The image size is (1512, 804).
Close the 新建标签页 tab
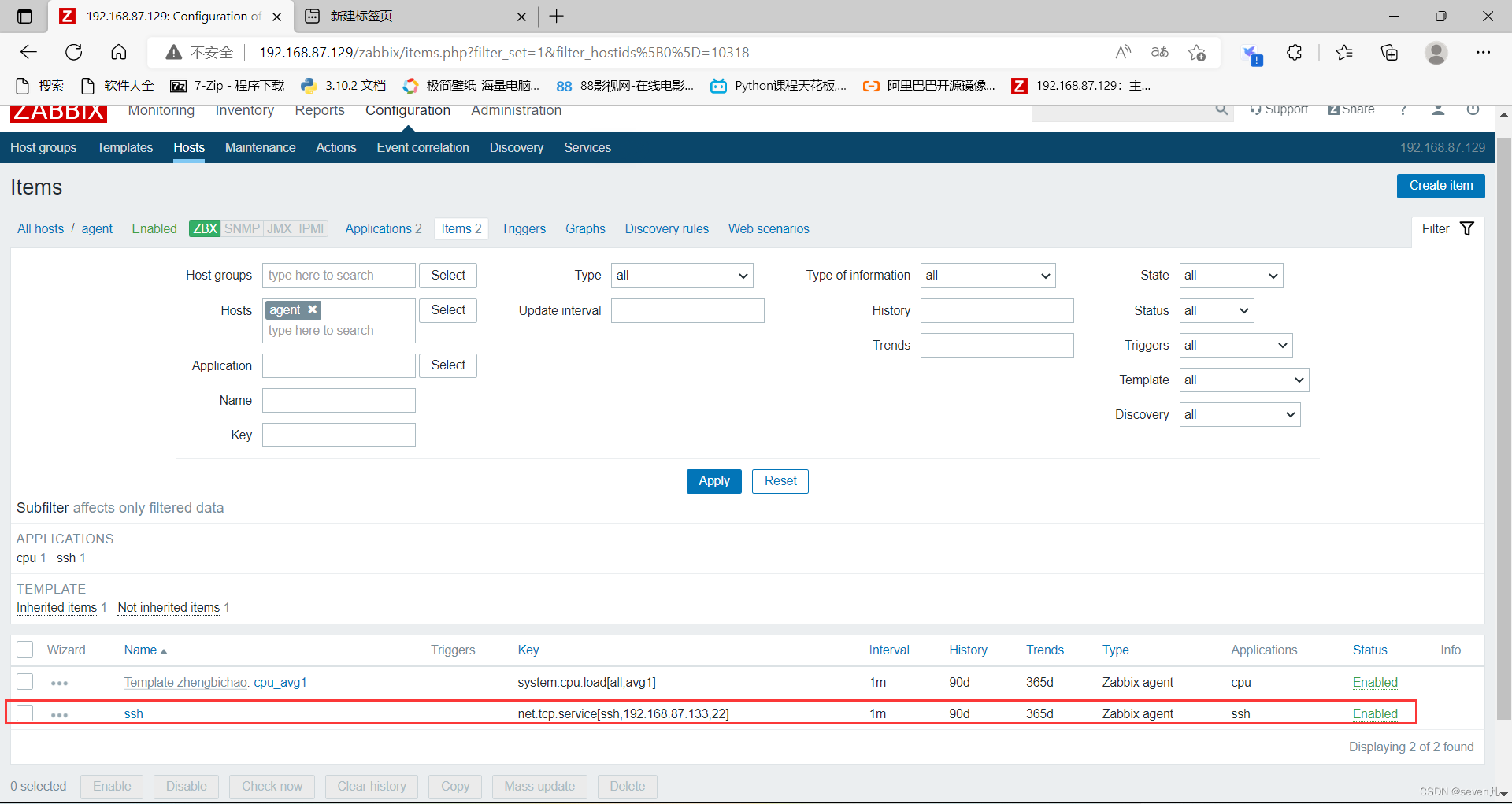tap(522, 17)
